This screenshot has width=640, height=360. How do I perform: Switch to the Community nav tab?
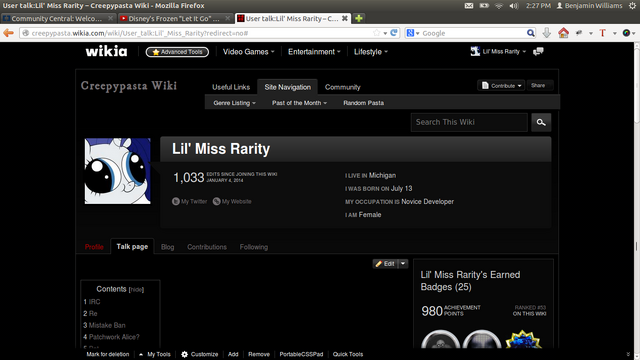coord(342,87)
